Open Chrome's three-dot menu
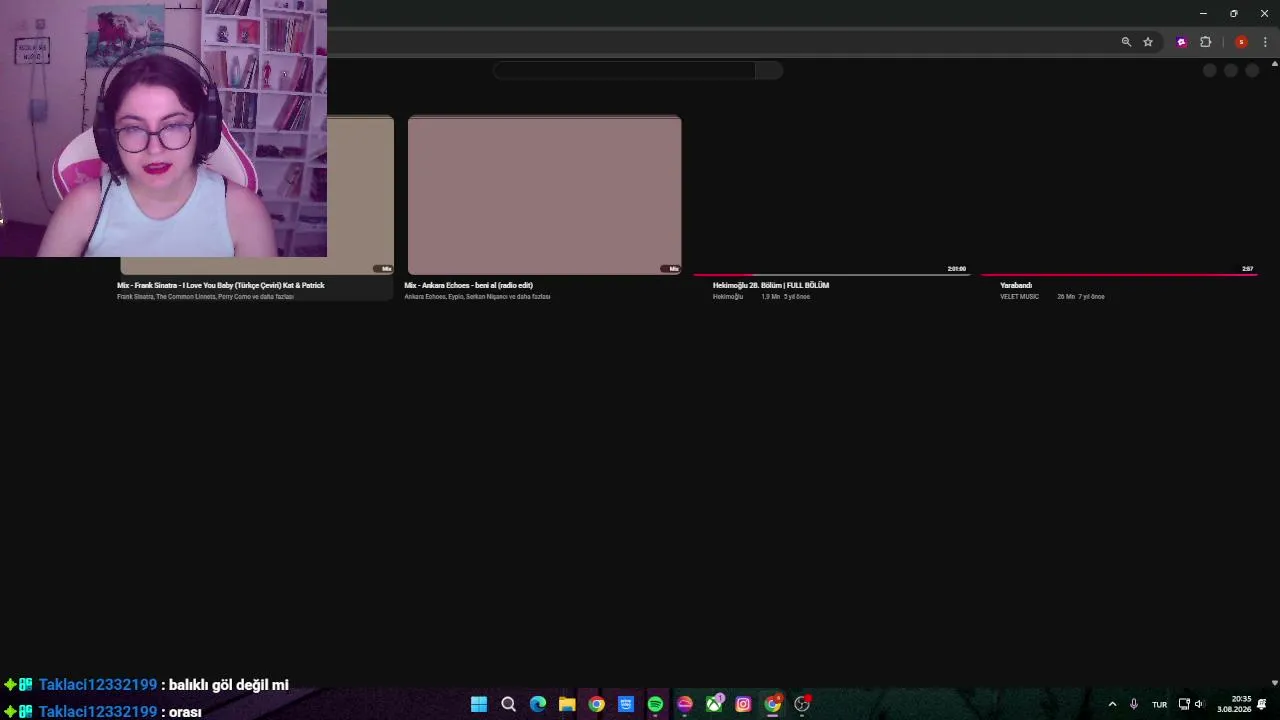This screenshot has width=1280, height=720. coord(1265,42)
